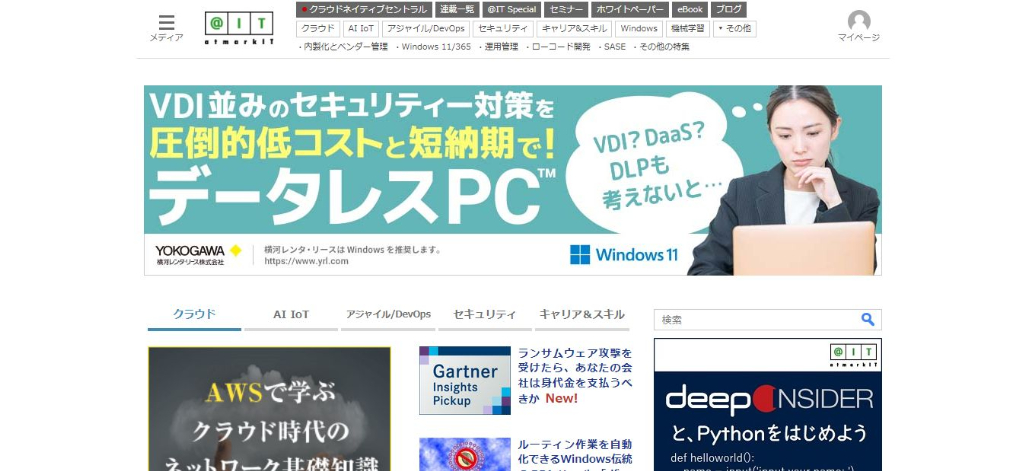The width and height of the screenshot is (1025, 471).
Task: Switch to the AI IoT tab
Action: (291, 314)
